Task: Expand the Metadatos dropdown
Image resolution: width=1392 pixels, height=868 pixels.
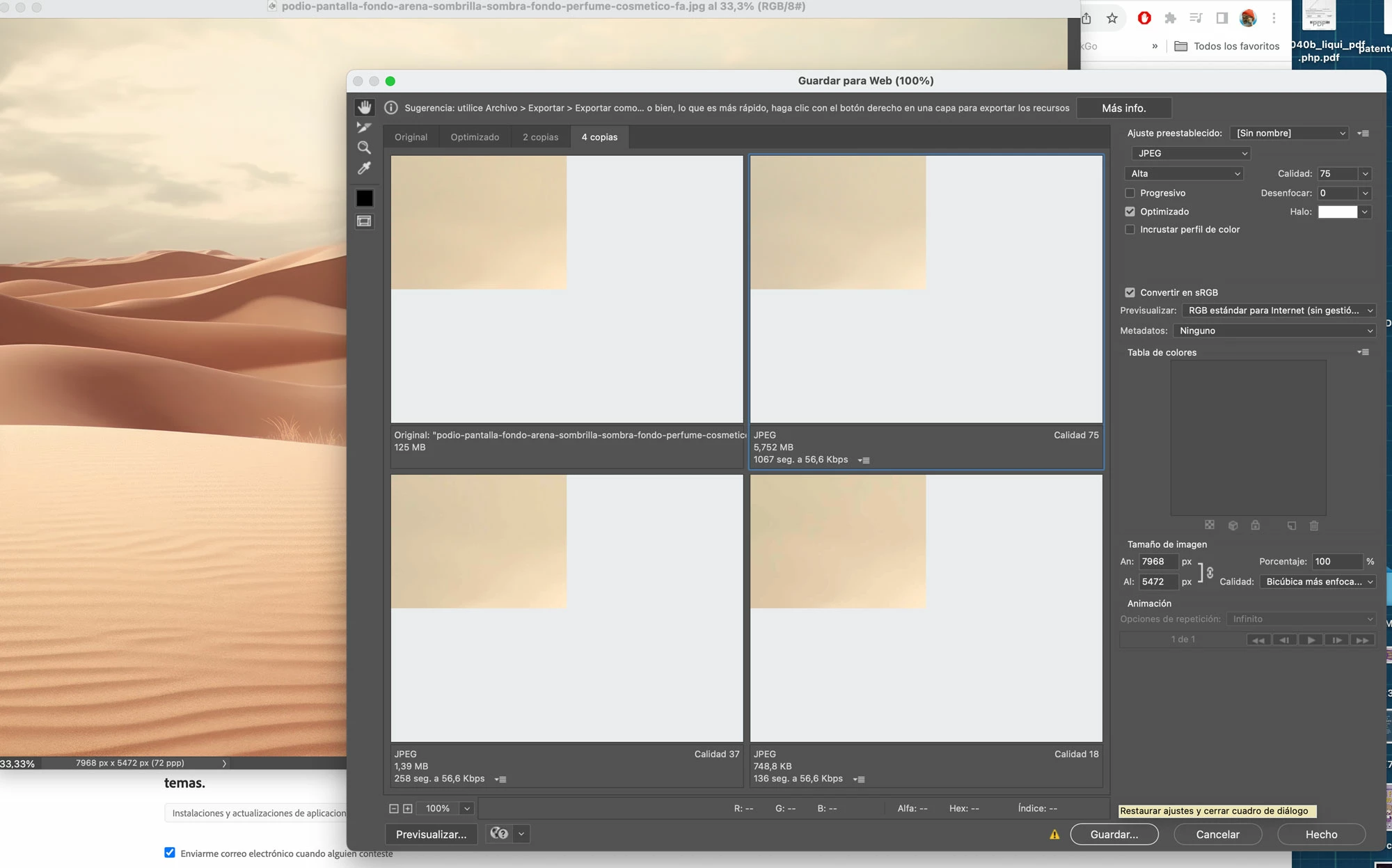Action: pos(1274,331)
